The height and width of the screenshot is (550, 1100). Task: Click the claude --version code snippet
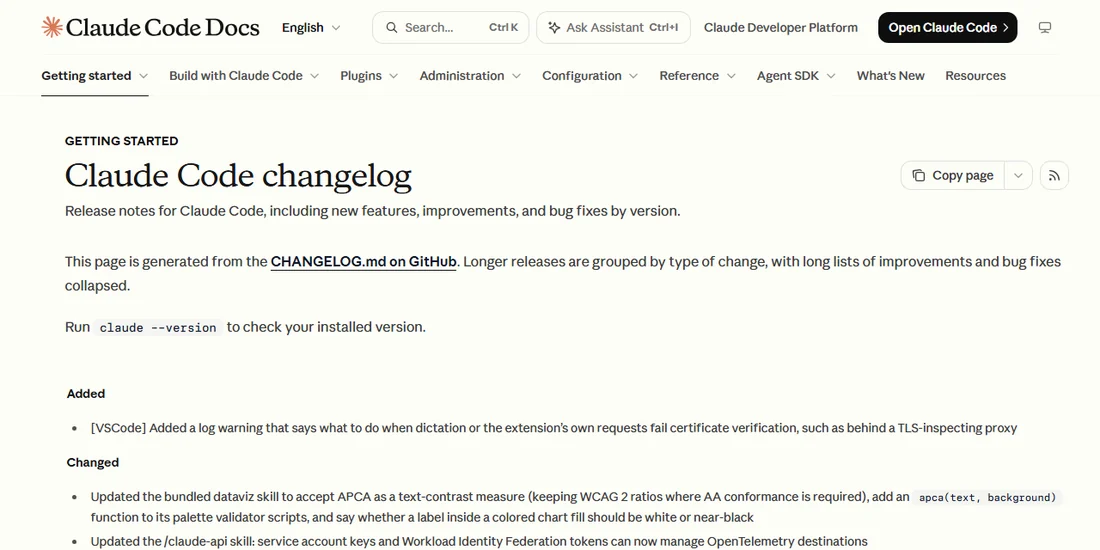click(x=158, y=328)
